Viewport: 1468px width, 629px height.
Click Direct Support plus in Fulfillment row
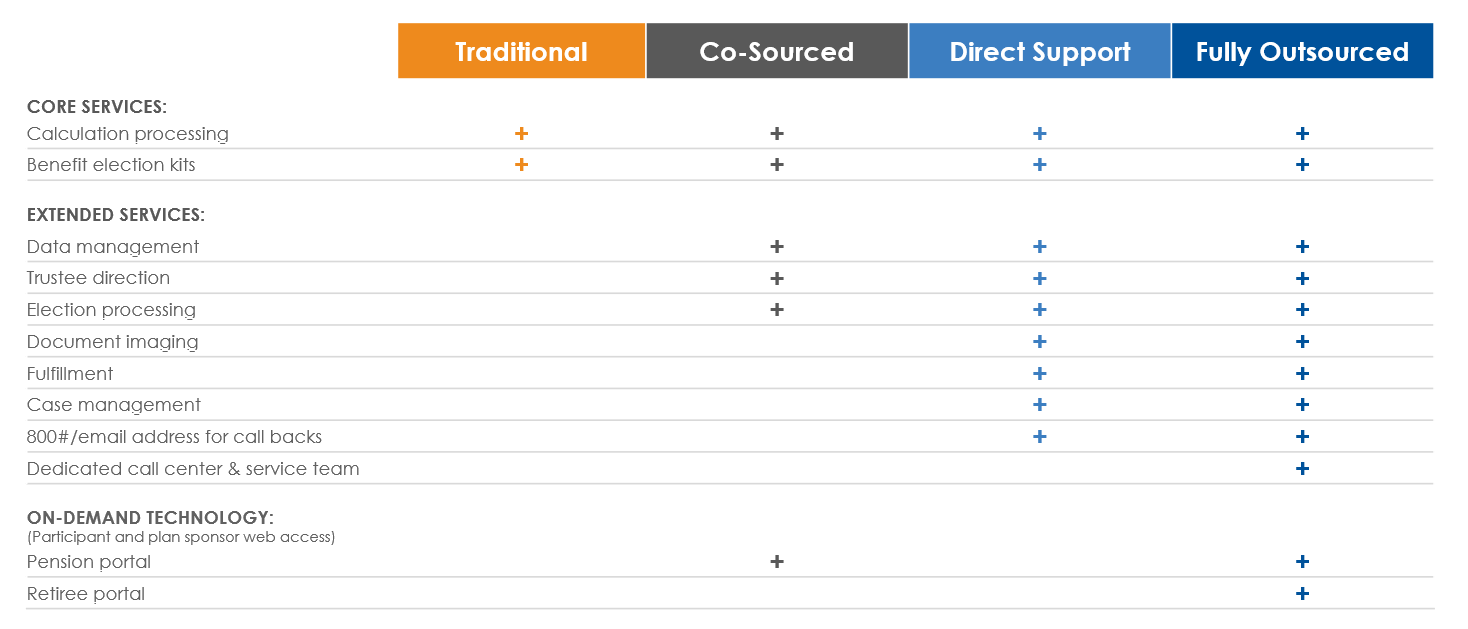pyautogui.click(x=1040, y=374)
